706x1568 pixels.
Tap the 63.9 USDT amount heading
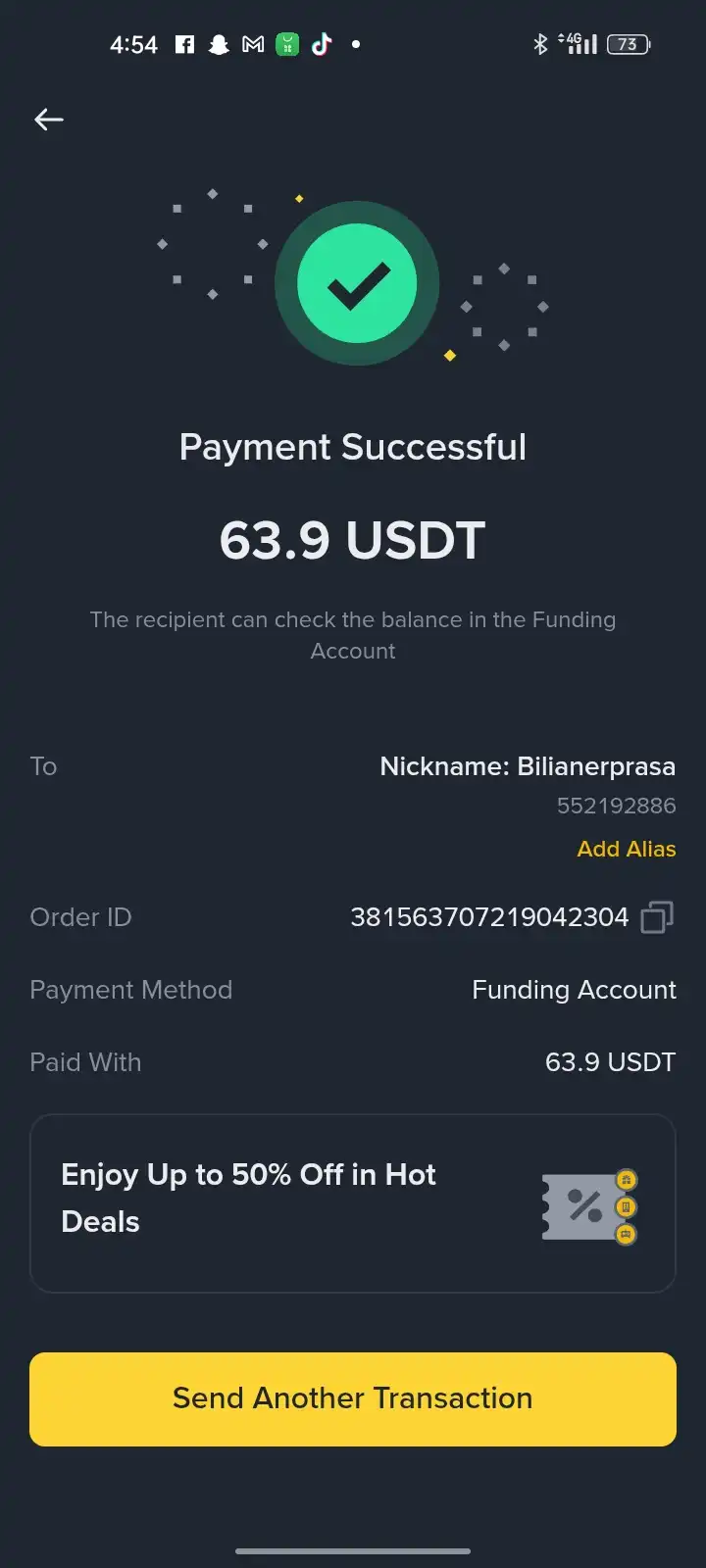point(353,540)
